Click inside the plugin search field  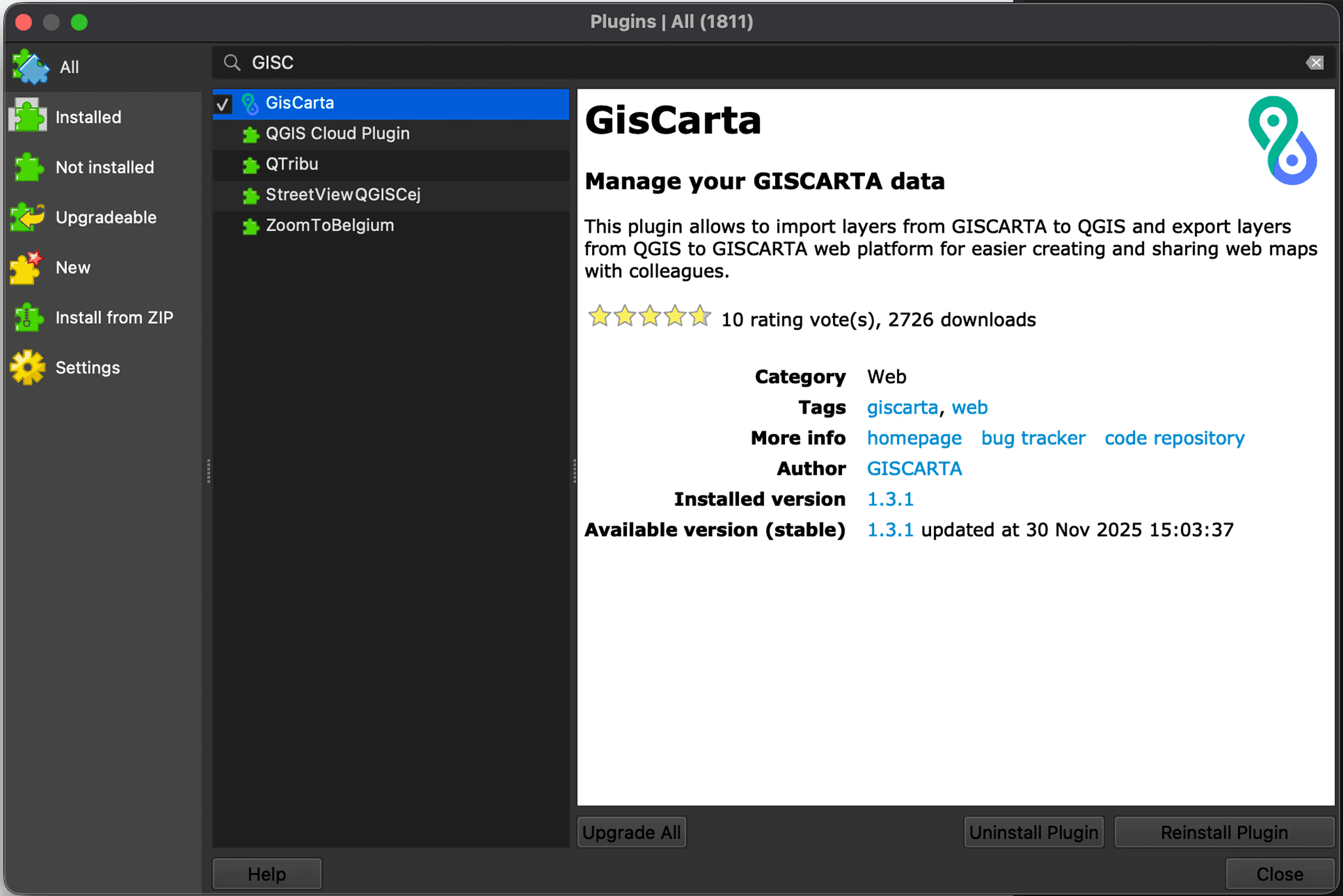[721, 63]
